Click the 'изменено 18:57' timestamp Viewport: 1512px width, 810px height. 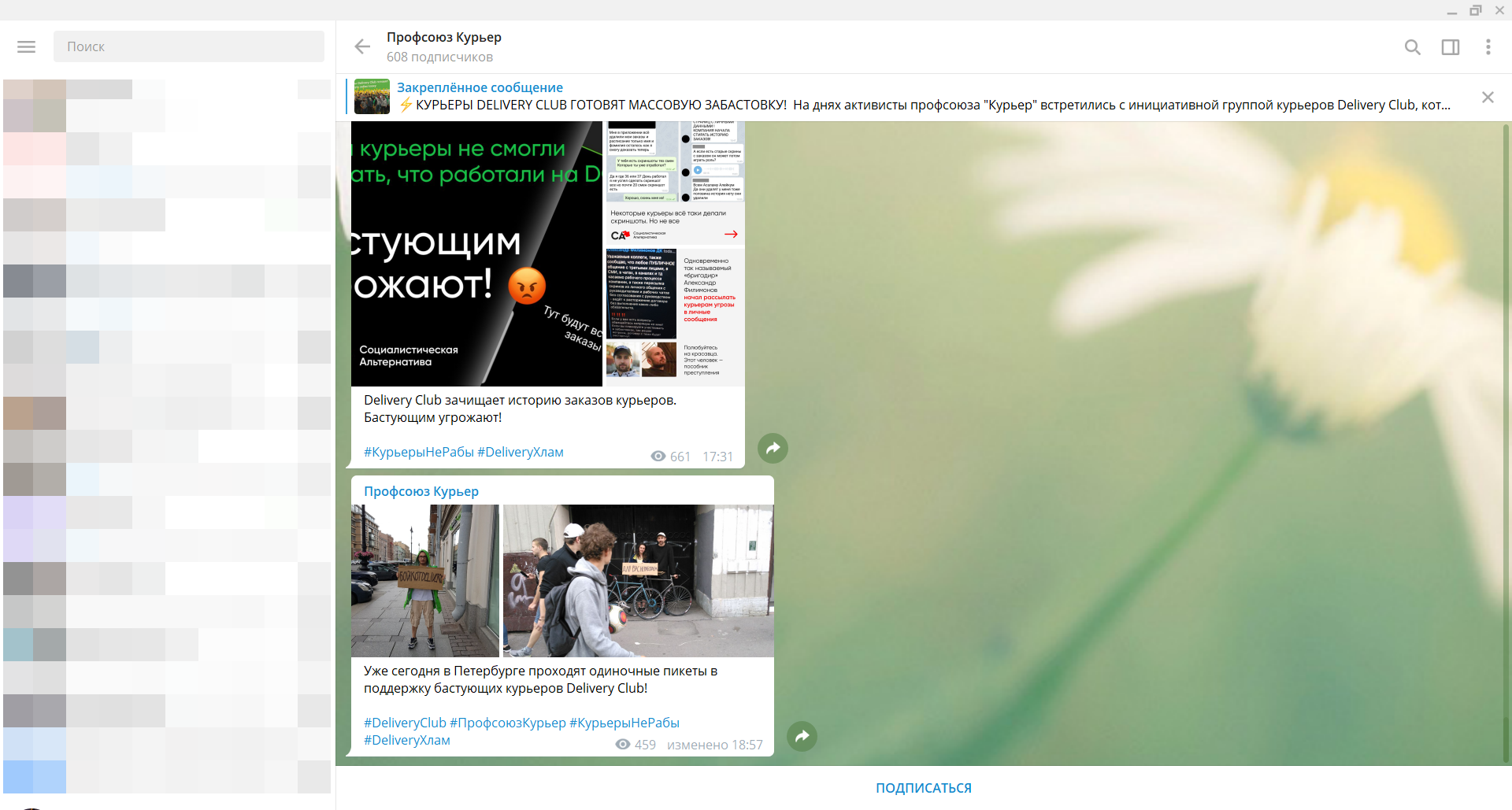point(715,745)
